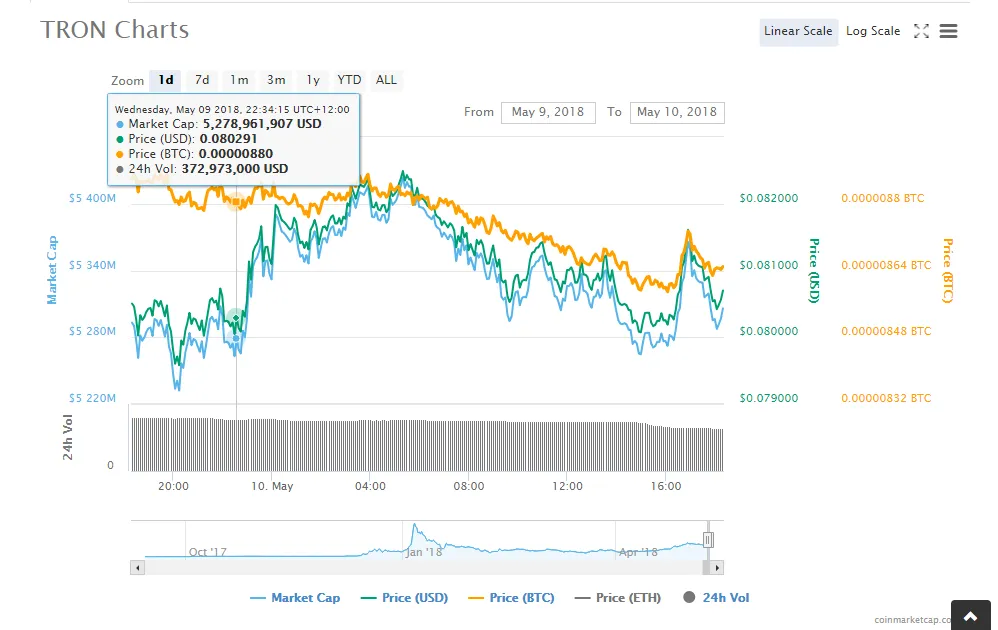Click the 12:00 time axis label
The height and width of the screenshot is (630, 998).
point(567,486)
